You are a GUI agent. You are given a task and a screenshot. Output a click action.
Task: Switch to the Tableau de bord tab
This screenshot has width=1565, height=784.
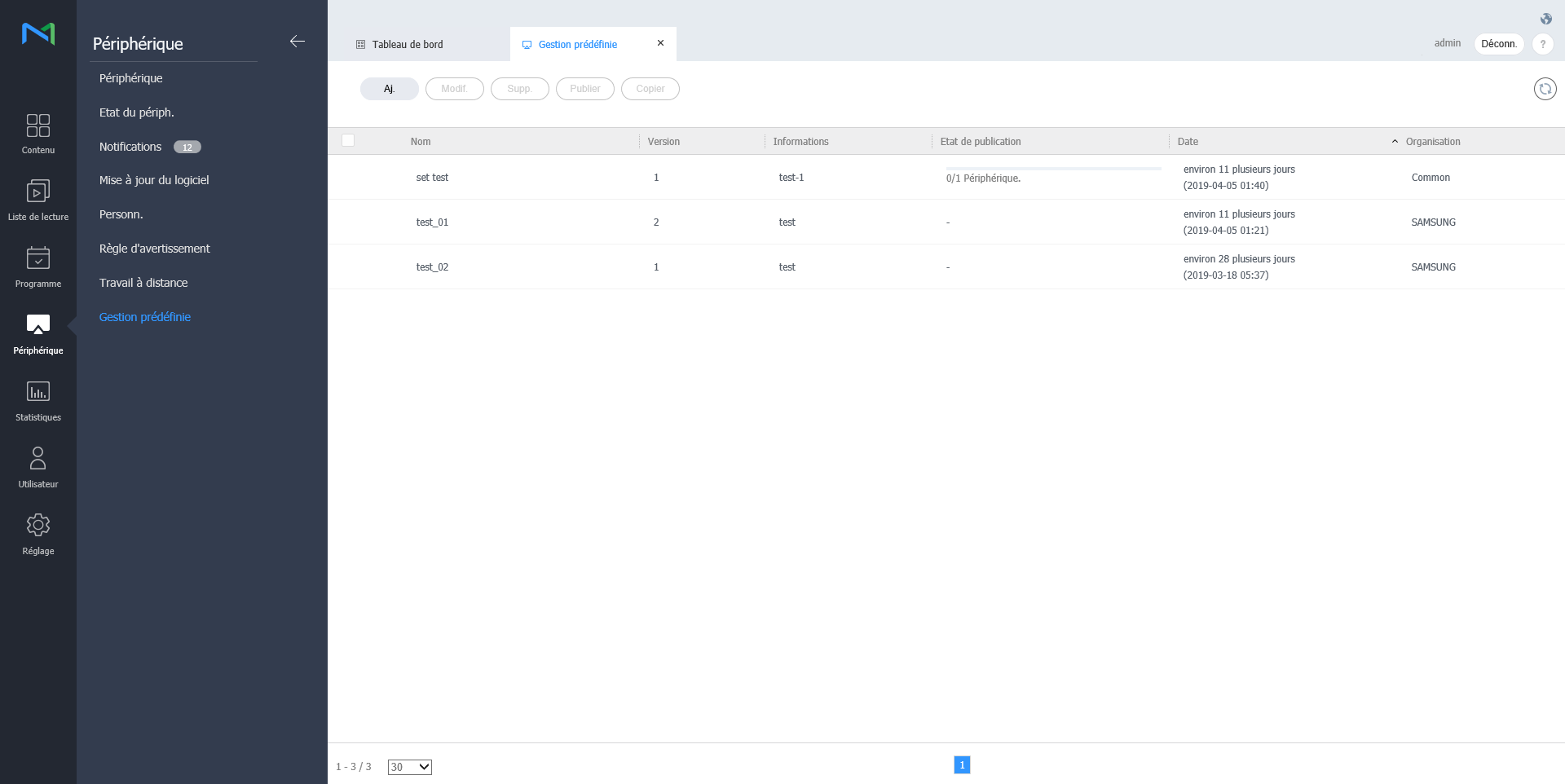pyautogui.click(x=408, y=45)
